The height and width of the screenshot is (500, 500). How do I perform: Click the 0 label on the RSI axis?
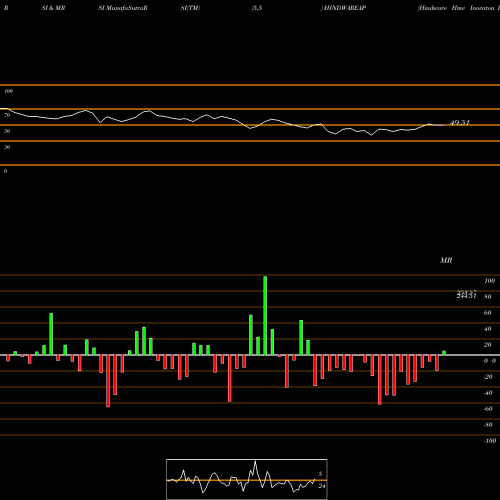click(x=5, y=171)
